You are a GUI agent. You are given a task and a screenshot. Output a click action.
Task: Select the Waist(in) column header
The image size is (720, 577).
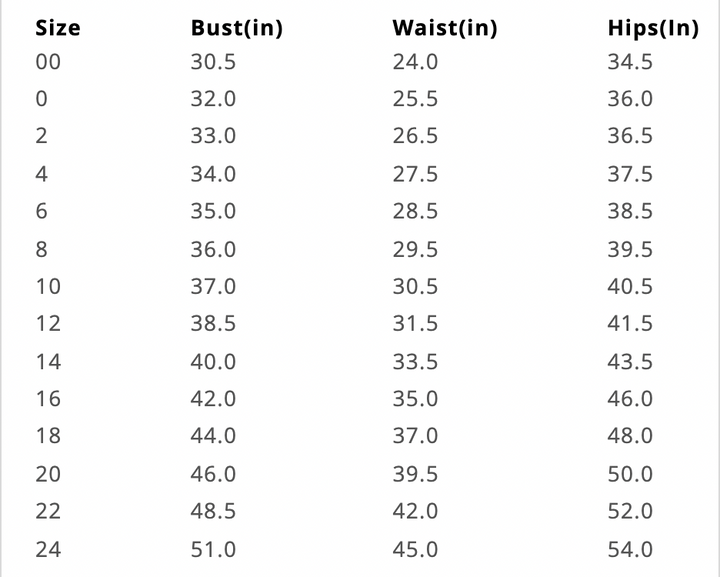click(445, 29)
